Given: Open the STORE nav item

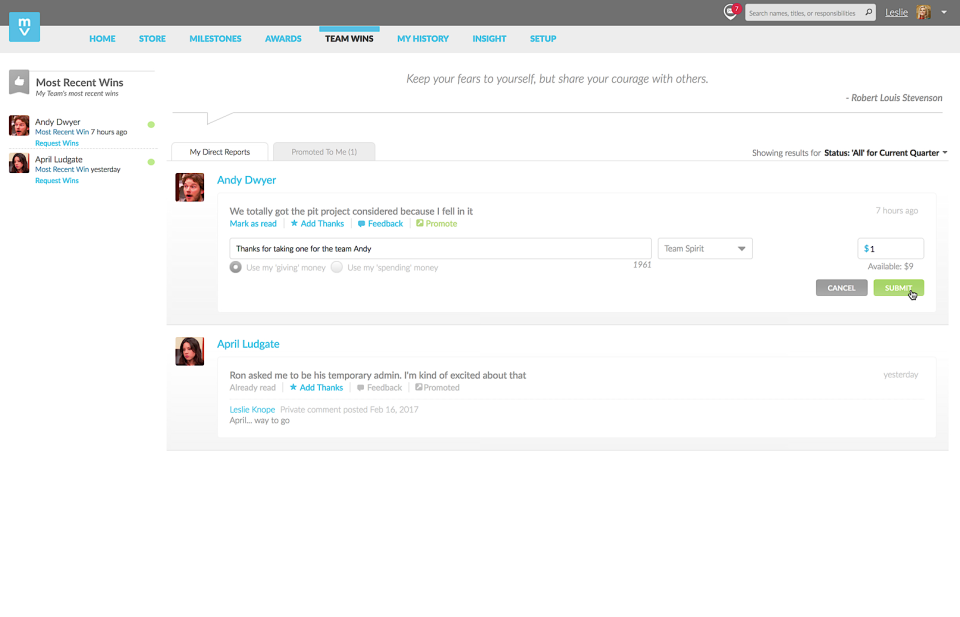Looking at the screenshot, I should (152, 39).
